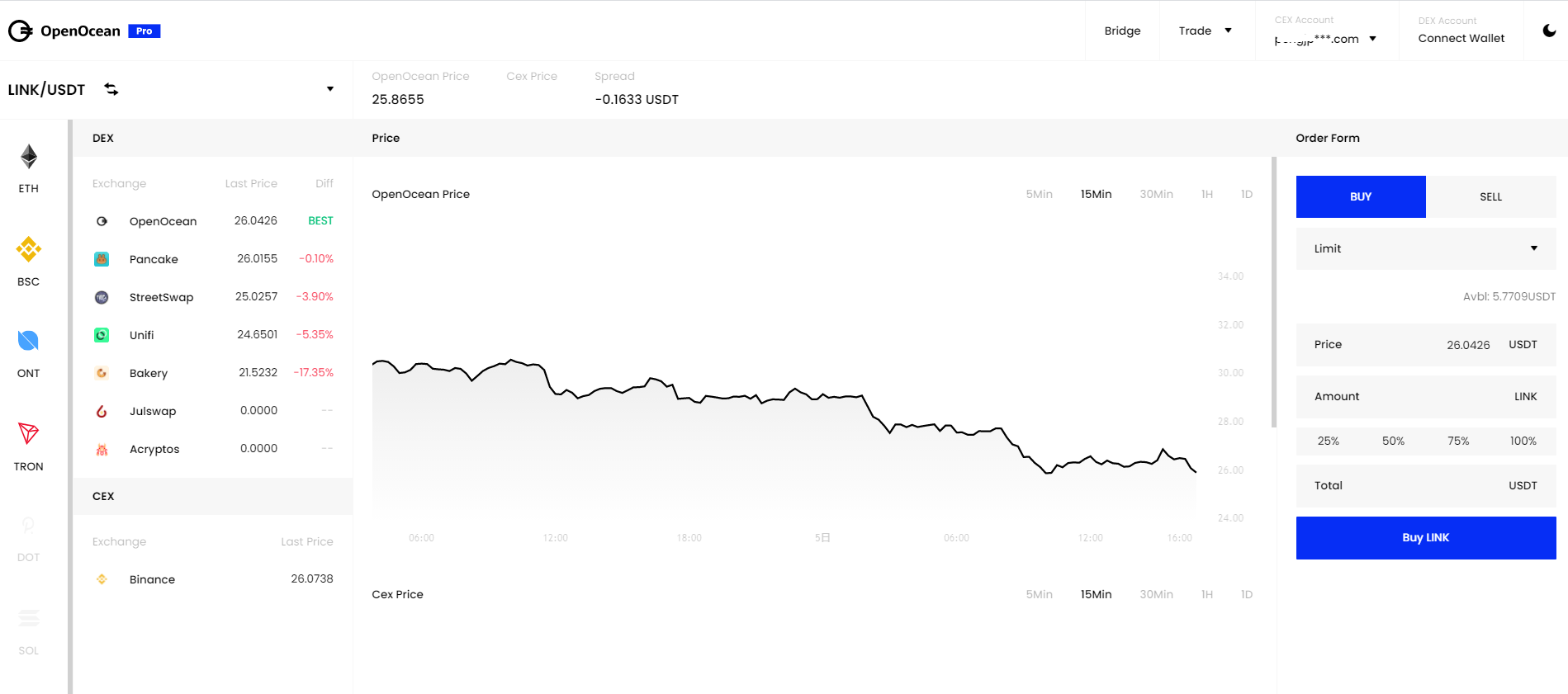Switch order form to BUY
The image size is (1568, 694).
1361,196
